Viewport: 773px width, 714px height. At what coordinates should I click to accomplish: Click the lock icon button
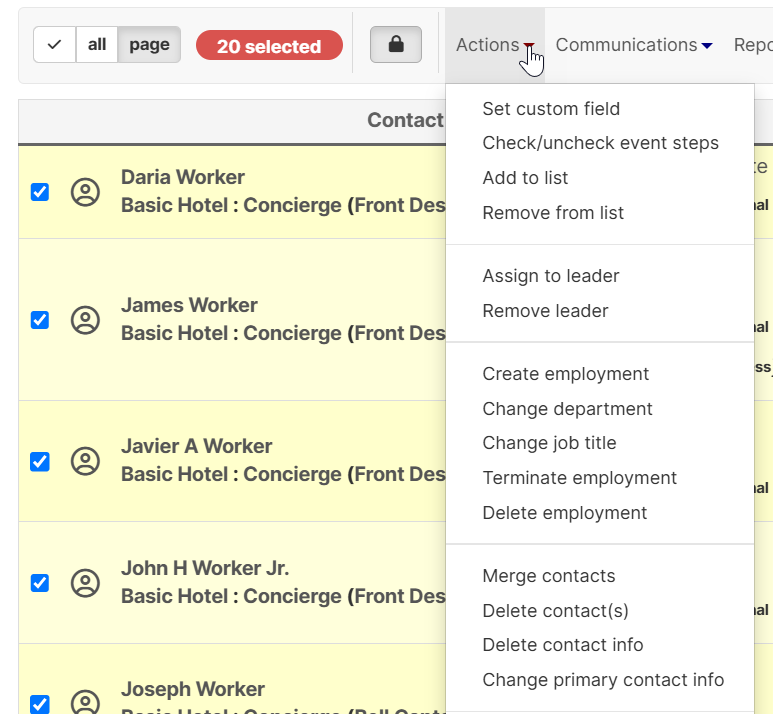pyautogui.click(x=396, y=44)
